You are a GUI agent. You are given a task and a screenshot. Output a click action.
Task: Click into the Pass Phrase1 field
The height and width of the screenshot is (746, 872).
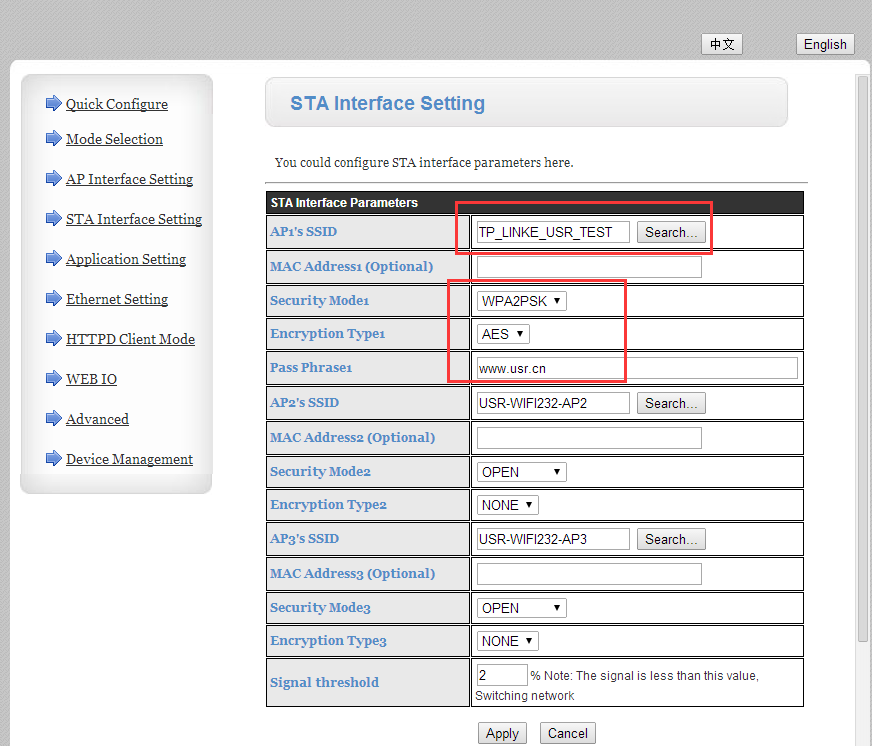point(636,368)
